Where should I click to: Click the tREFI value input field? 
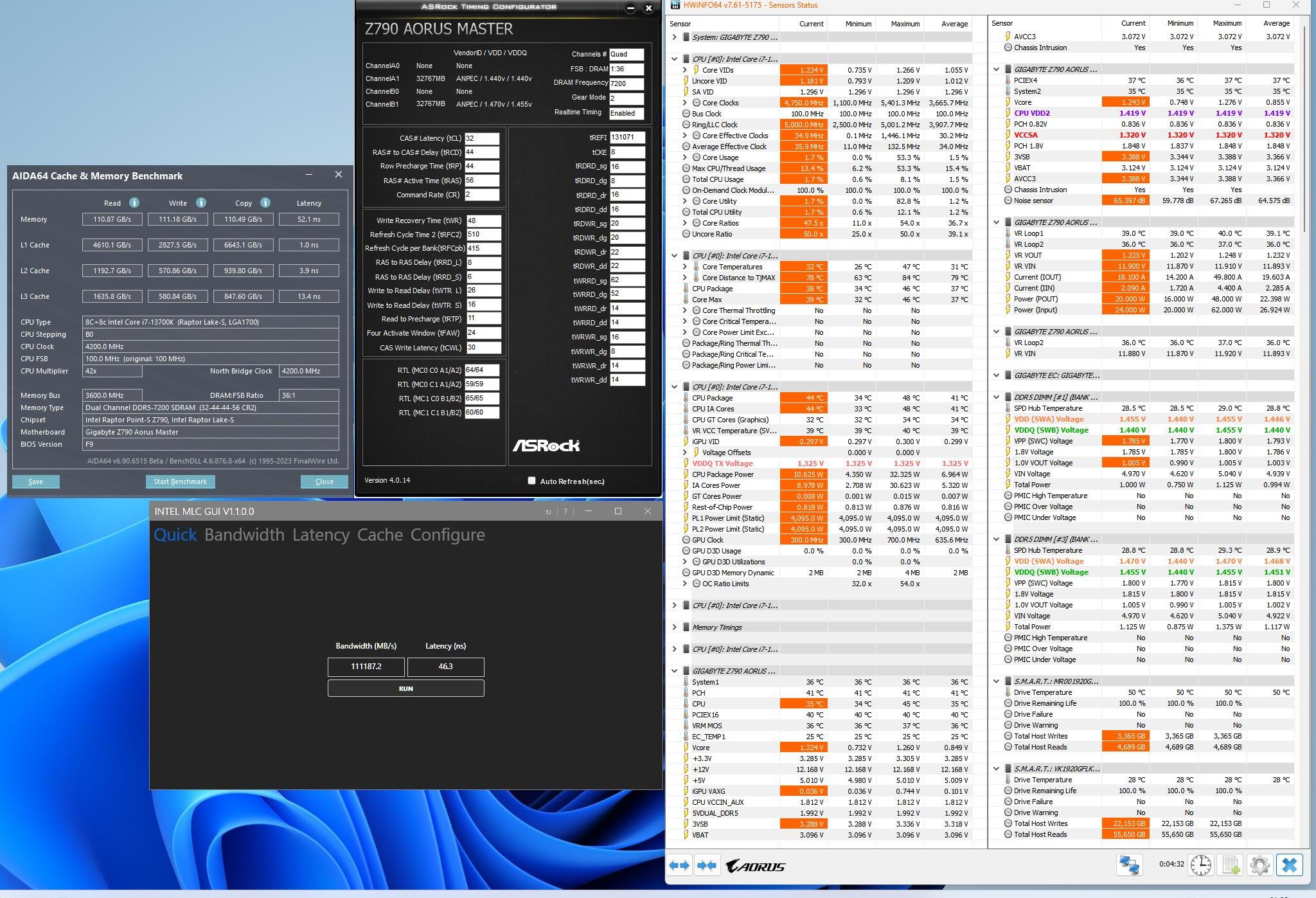pyautogui.click(x=627, y=138)
